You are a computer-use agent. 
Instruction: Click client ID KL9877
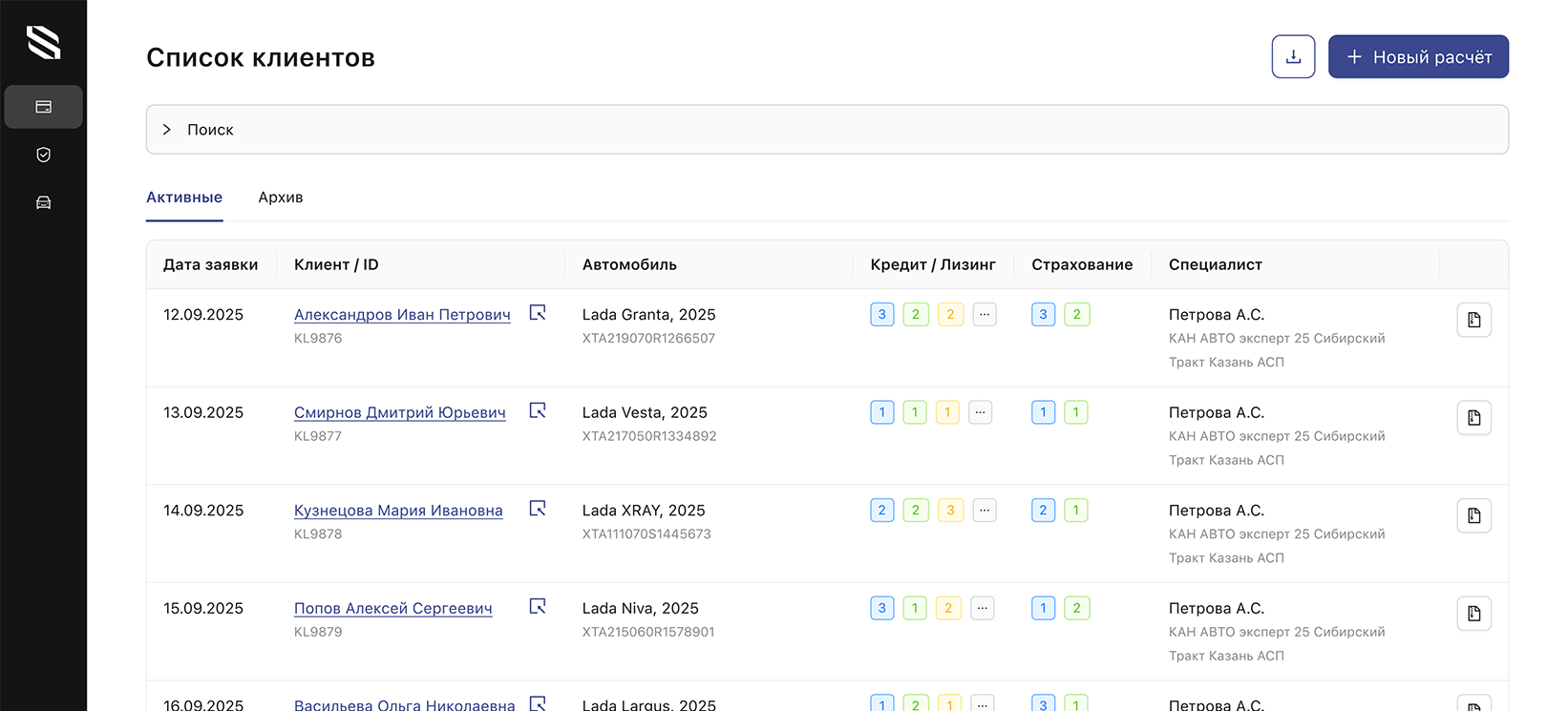318,436
